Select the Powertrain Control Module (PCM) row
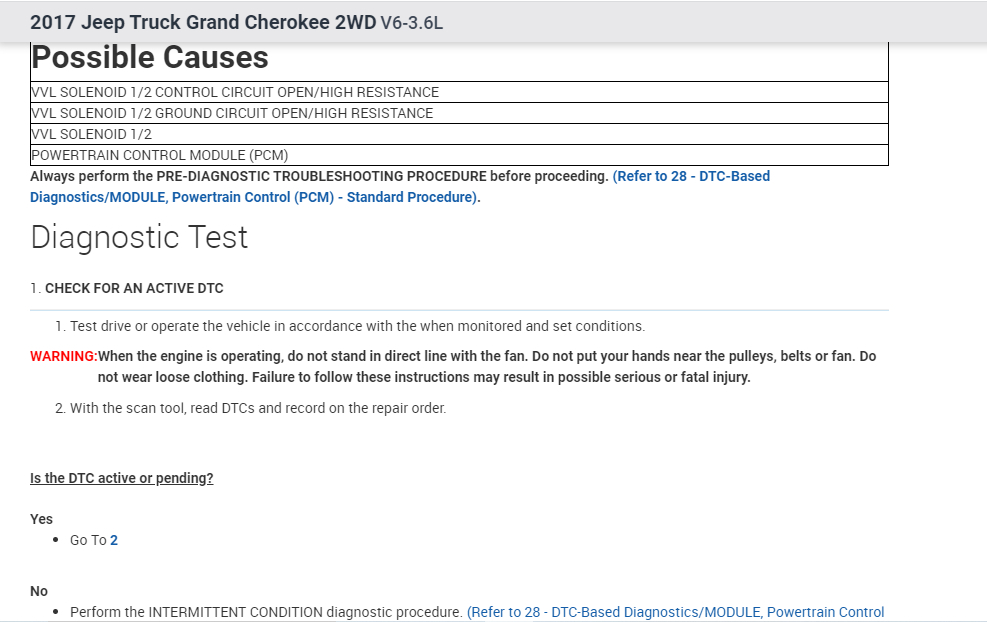Screen dimensions: 987x622 160,155
